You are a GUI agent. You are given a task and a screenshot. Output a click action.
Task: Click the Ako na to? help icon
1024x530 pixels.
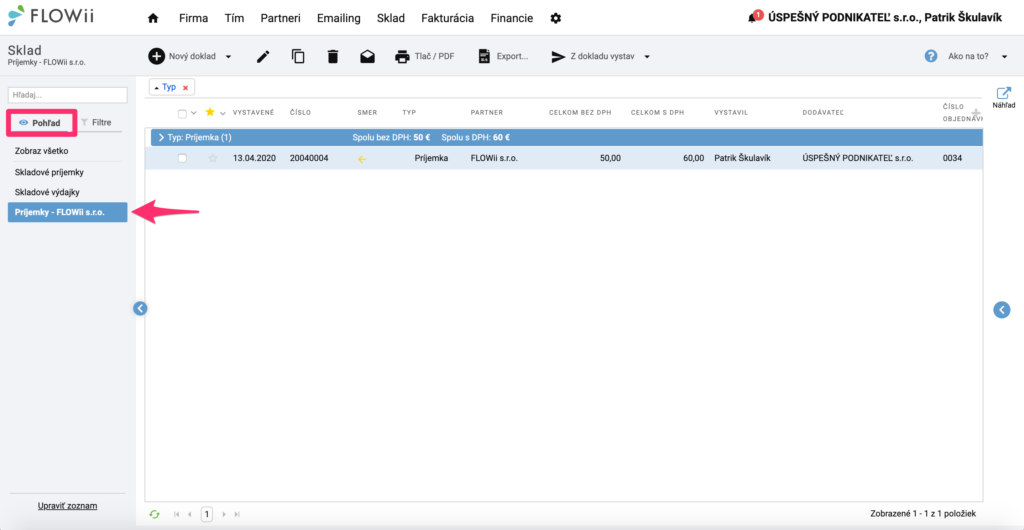[x=931, y=57]
